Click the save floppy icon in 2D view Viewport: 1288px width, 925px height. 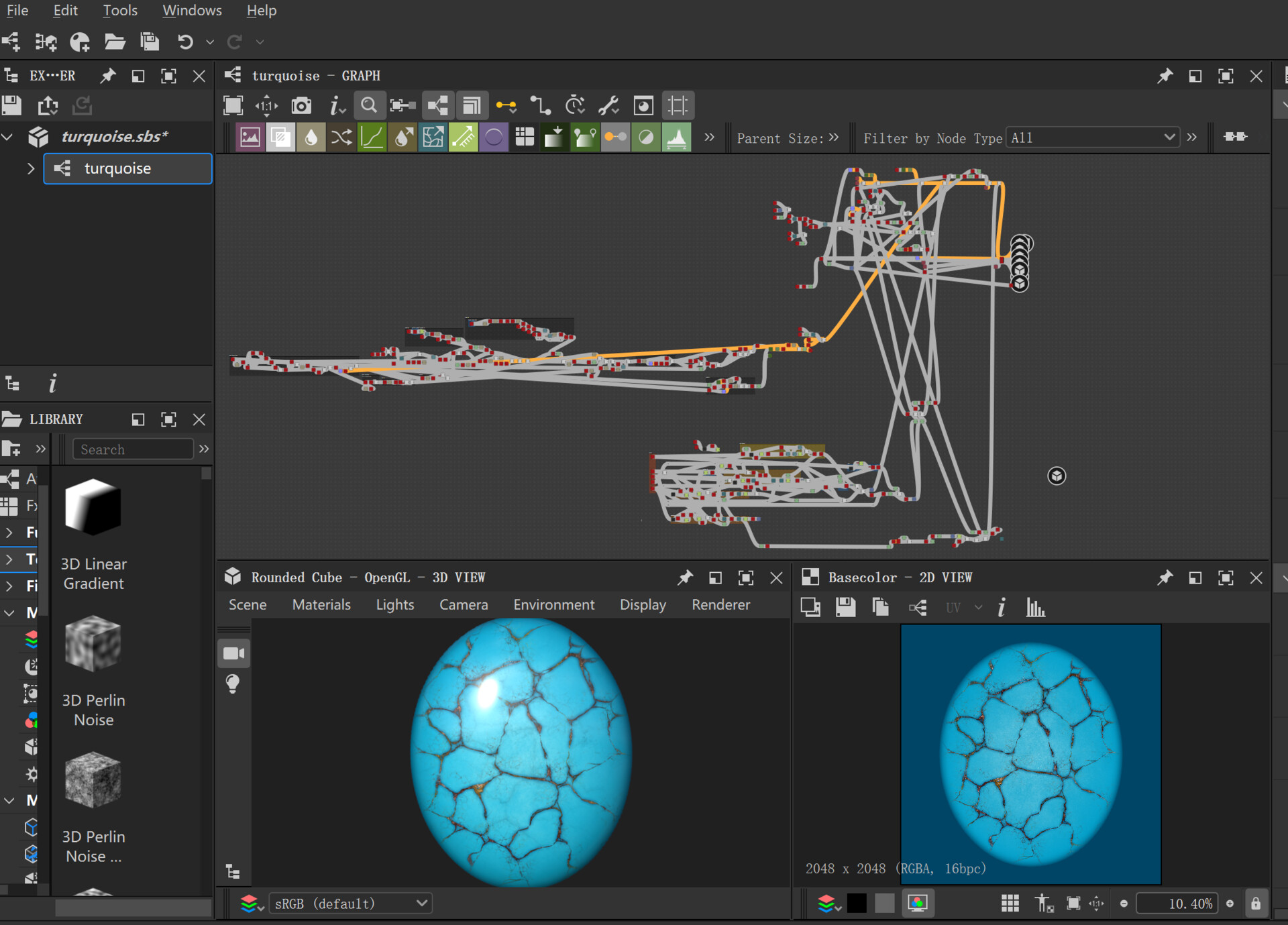coord(845,608)
